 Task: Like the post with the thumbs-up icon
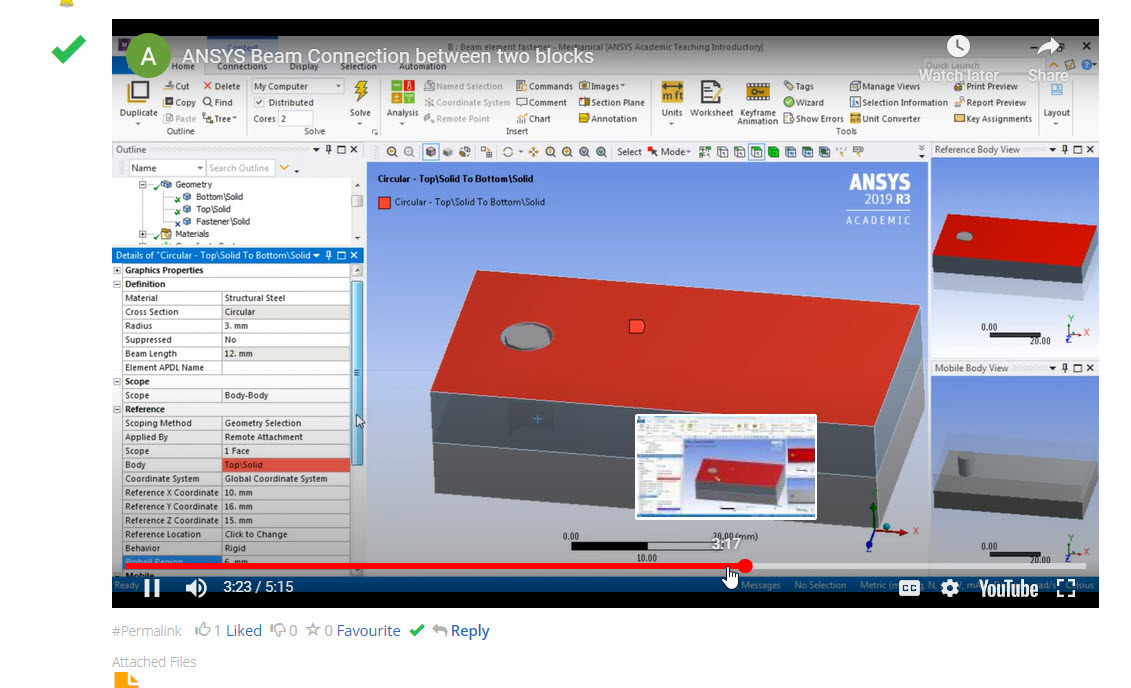pos(203,630)
